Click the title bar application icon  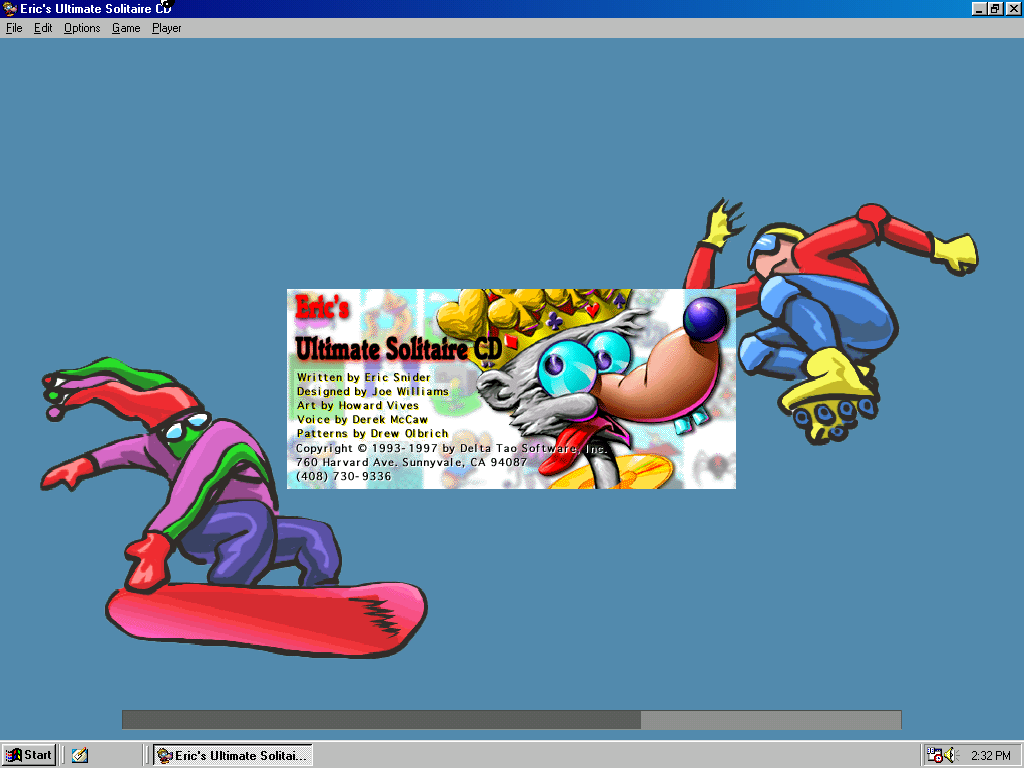[9, 8]
